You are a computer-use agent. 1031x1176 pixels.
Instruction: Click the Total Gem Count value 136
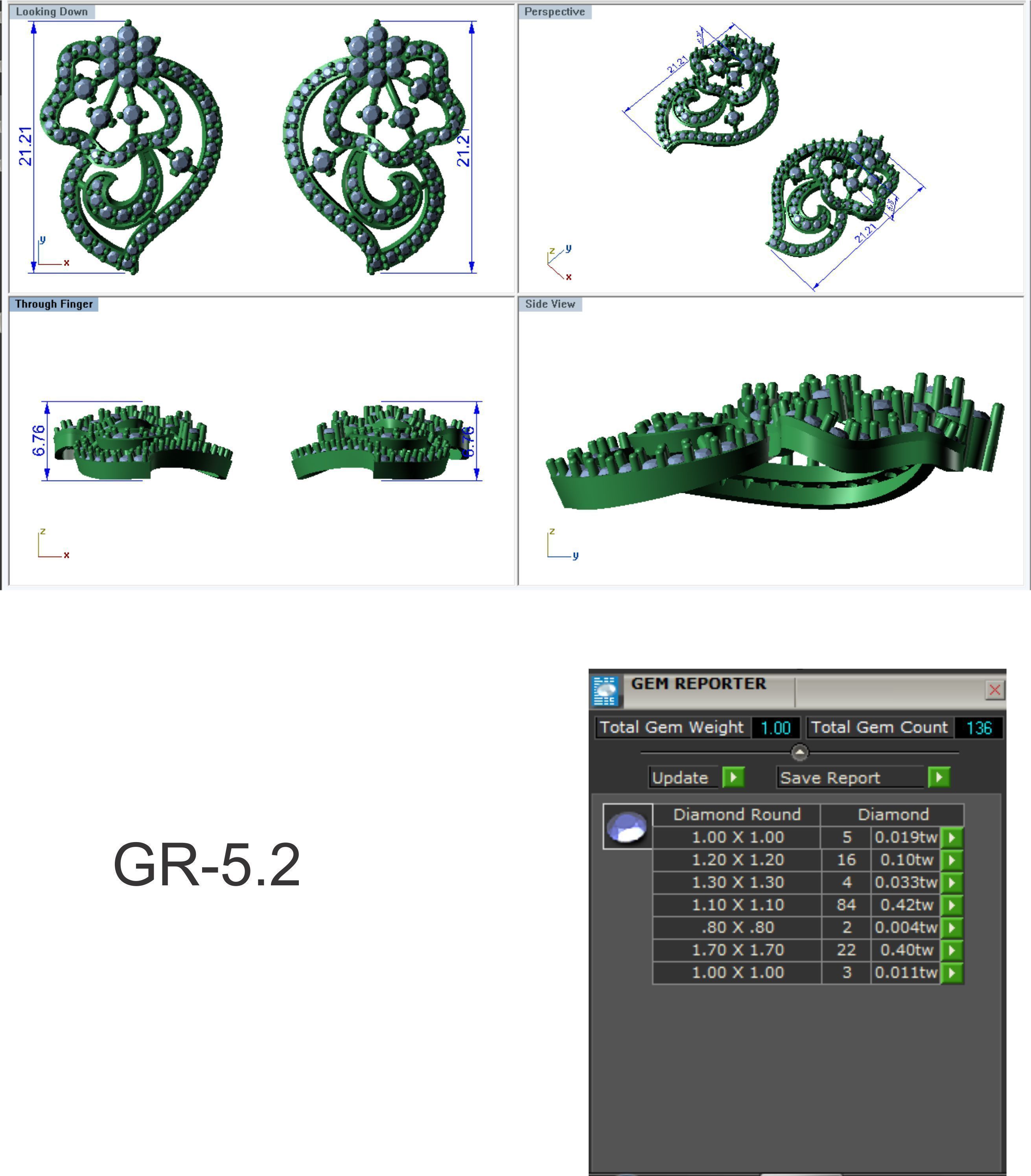coord(979,728)
